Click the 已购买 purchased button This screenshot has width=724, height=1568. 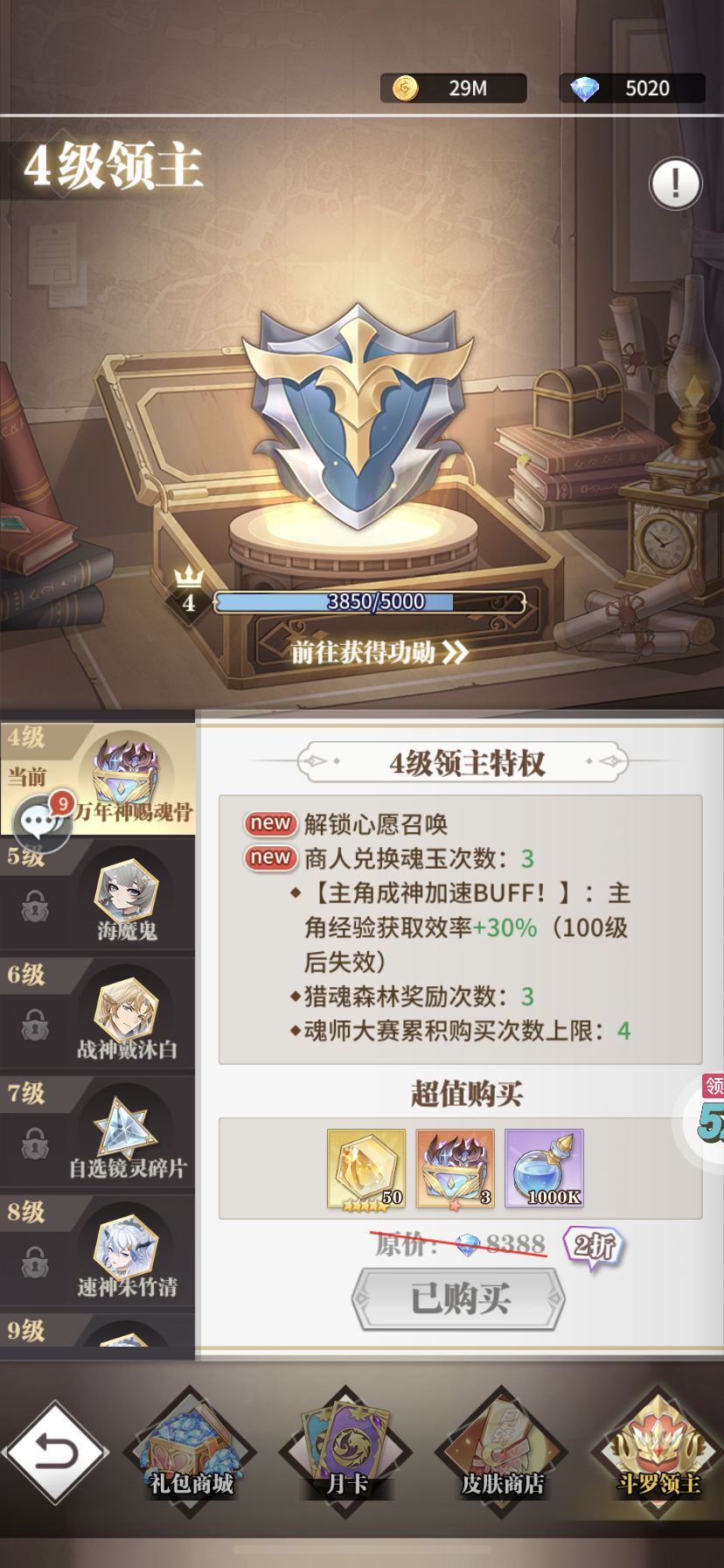click(x=458, y=1298)
